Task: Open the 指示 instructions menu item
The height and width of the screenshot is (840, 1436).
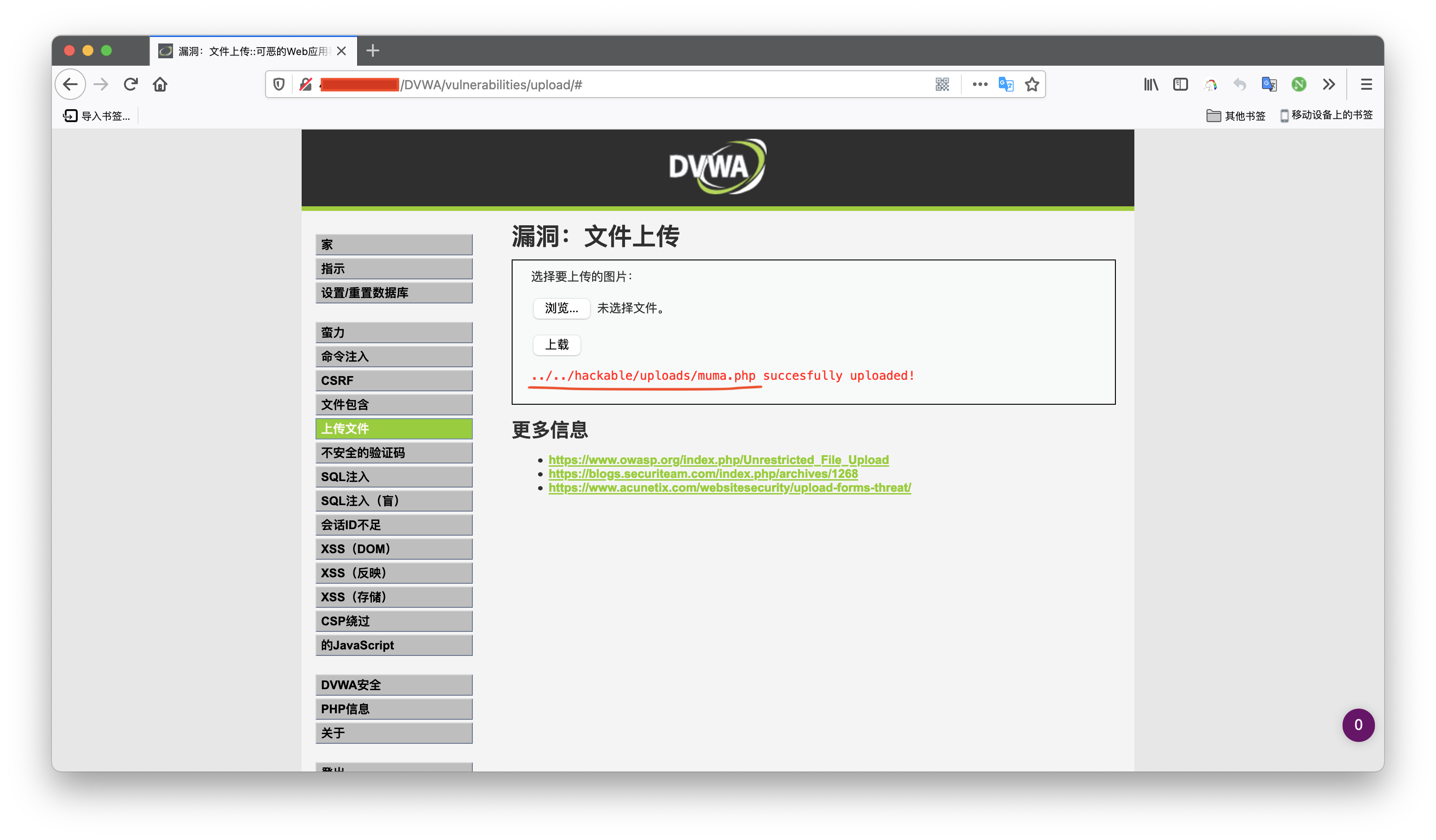Action: click(394, 268)
